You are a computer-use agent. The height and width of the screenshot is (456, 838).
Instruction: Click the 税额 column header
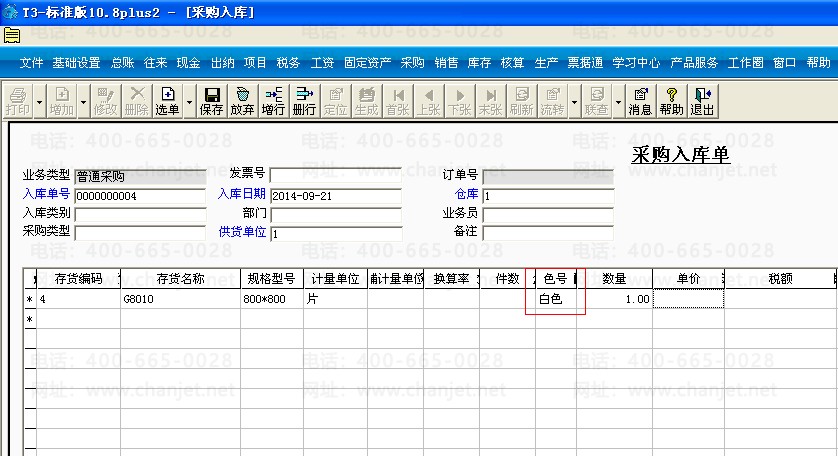tap(780, 279)
